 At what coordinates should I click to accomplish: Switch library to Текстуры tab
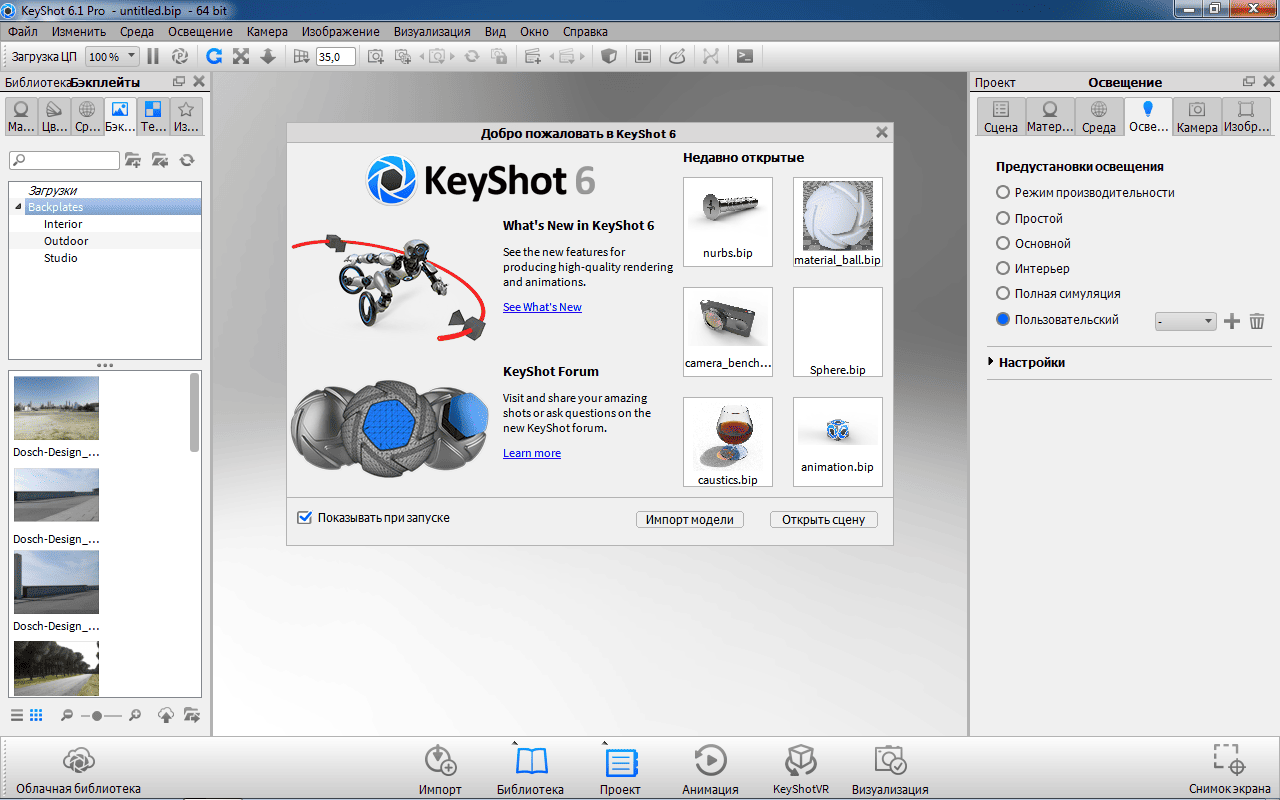click(x=153, y=116)
